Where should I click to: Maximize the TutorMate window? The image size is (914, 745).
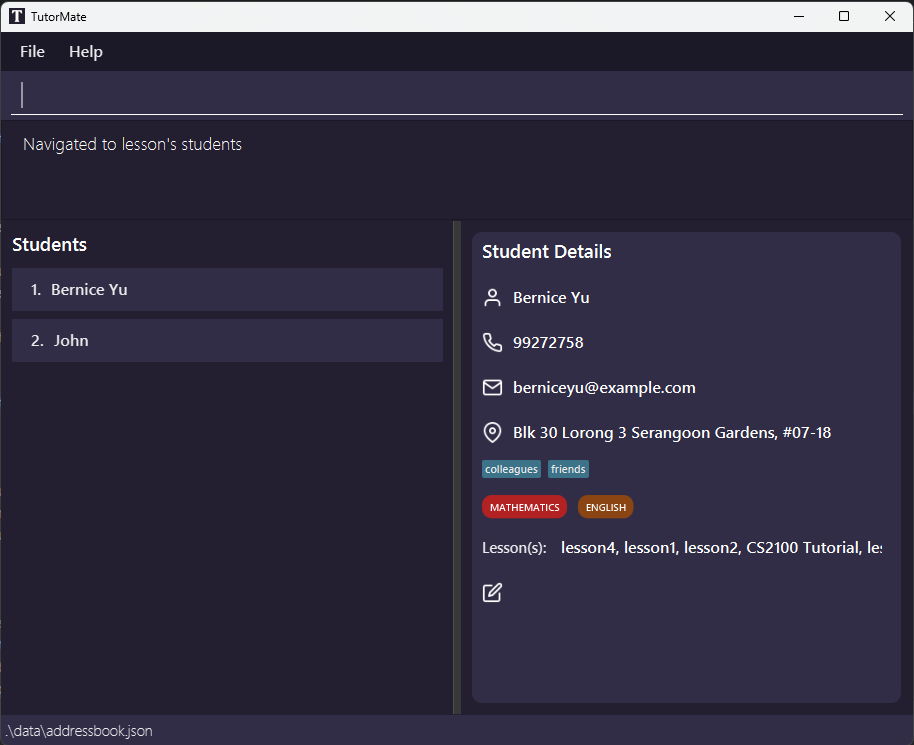[x=843, y=16]
